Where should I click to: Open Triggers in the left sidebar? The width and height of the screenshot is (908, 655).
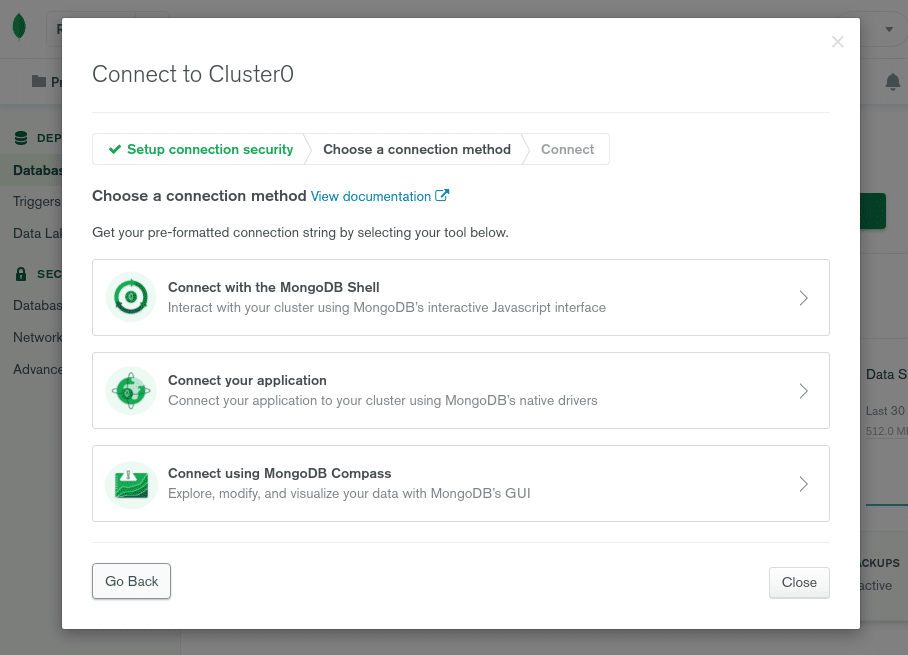tap(36, 201)
